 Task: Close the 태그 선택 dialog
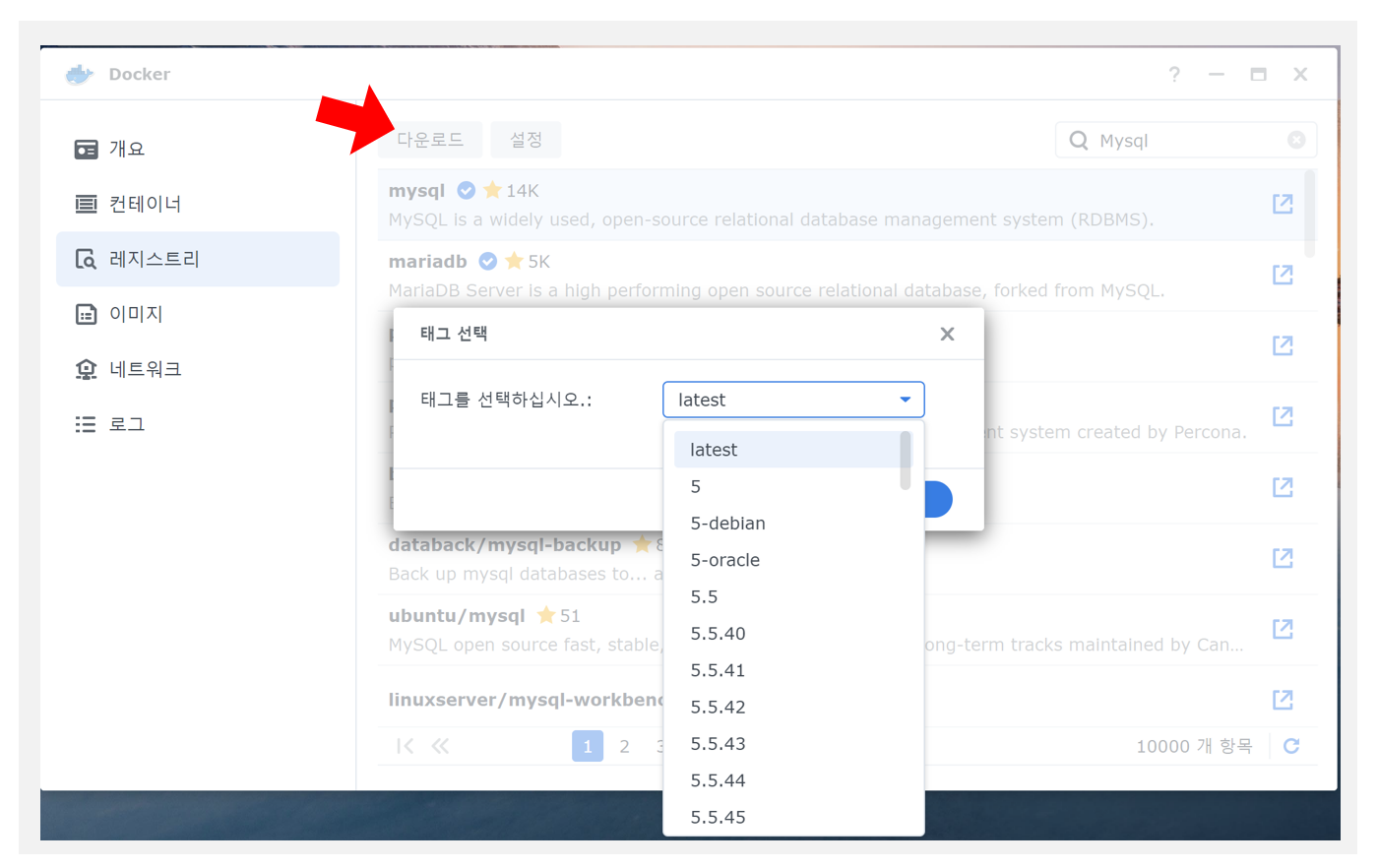click(947, 334)
